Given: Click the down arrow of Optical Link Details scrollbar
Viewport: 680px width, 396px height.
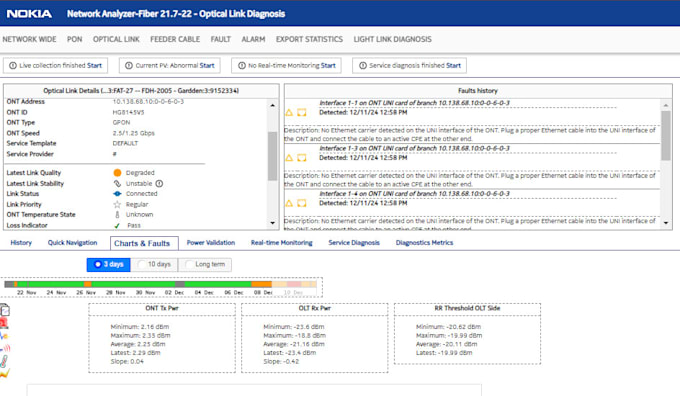Looking at the screenshot, I should tap(272, 223).
